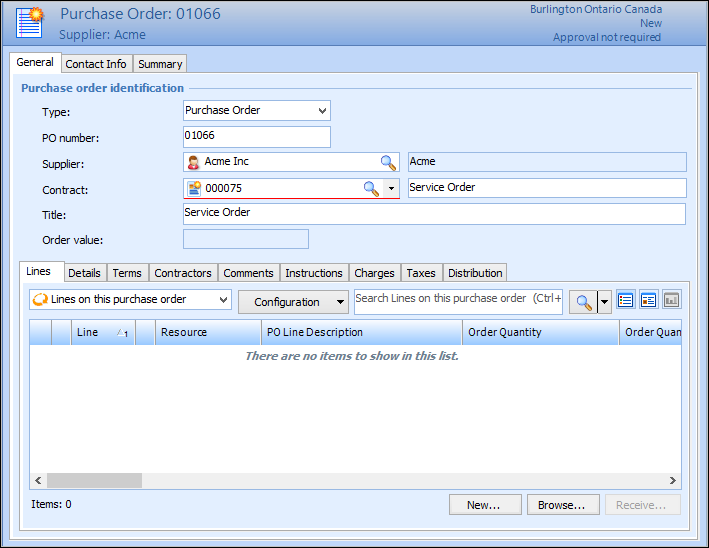This screenshot has height=548, width=709.
Task: Sort by the PO Line Description column header
Action: point(362,332)
